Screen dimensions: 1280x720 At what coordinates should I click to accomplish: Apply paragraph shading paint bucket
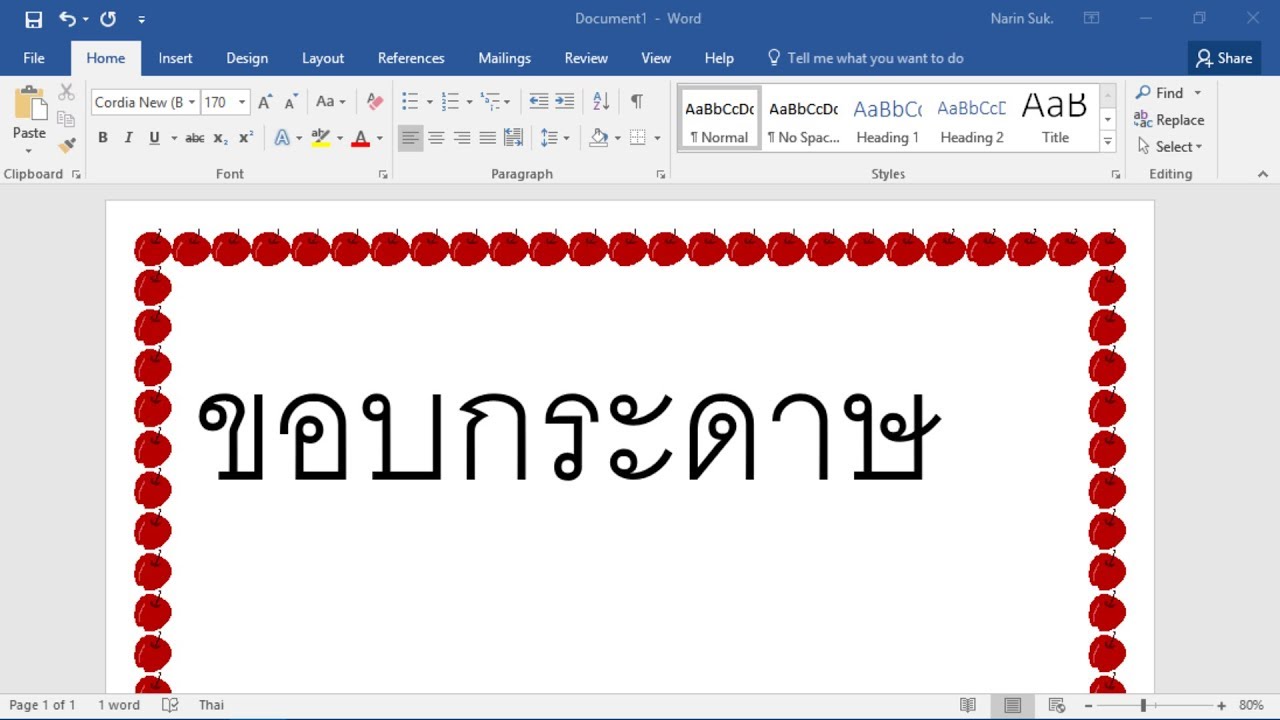598,138
